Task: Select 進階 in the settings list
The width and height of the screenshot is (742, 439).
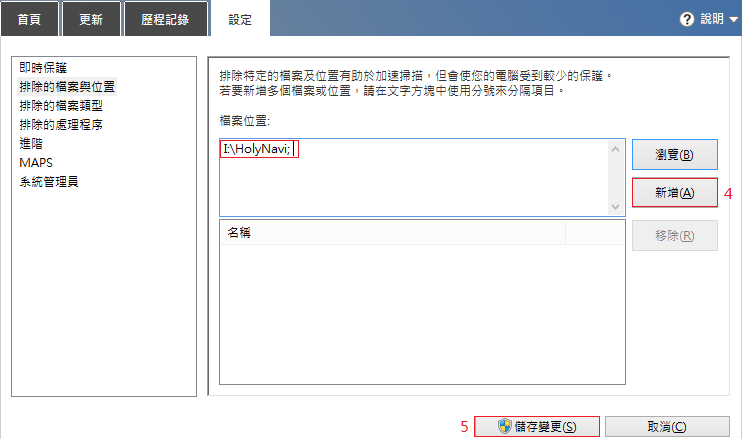Action: coord(31,144)
